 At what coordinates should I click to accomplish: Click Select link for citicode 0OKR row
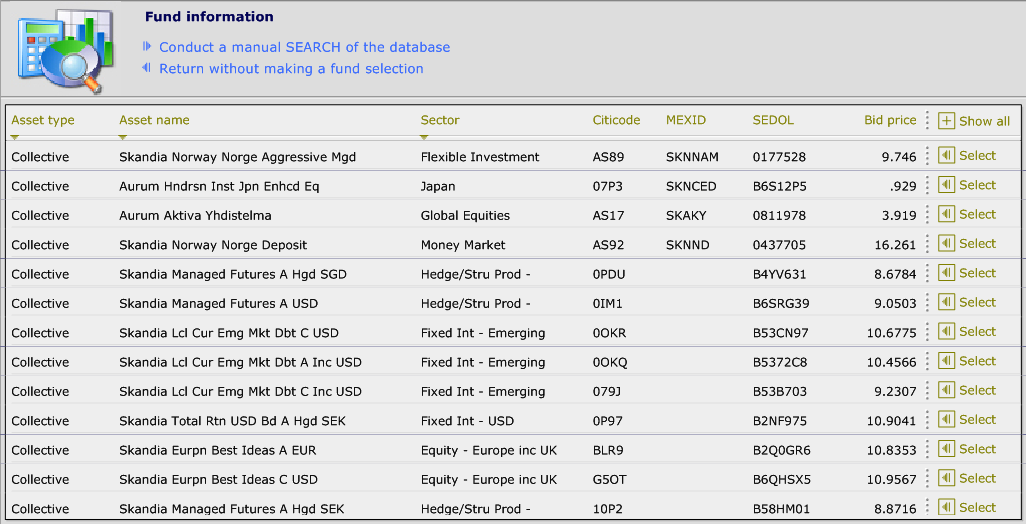click(978, 332)
